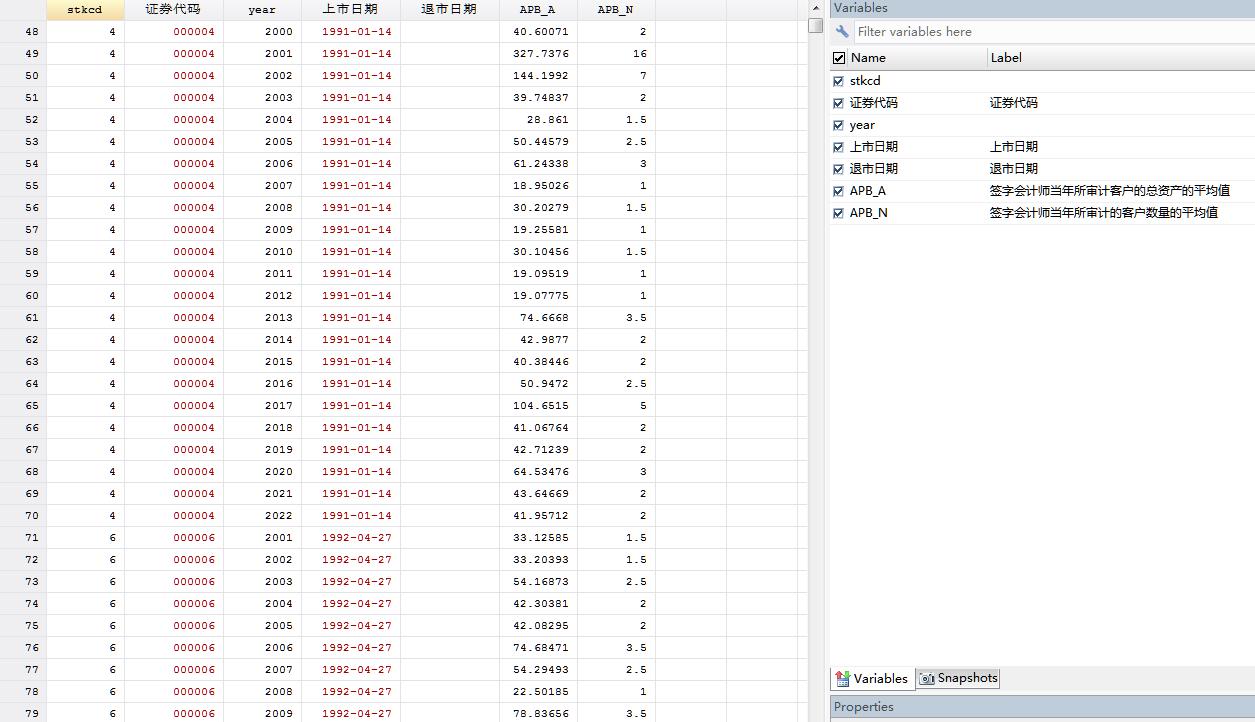This screenshot has width=1255, height=722.
Task: Click the Variables tab table icon
Action: pyautogui.click(x=842, y=678)
